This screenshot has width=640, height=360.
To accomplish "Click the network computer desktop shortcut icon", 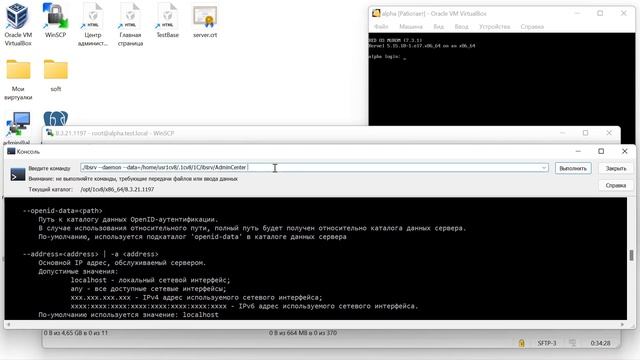I will point(18,124).
